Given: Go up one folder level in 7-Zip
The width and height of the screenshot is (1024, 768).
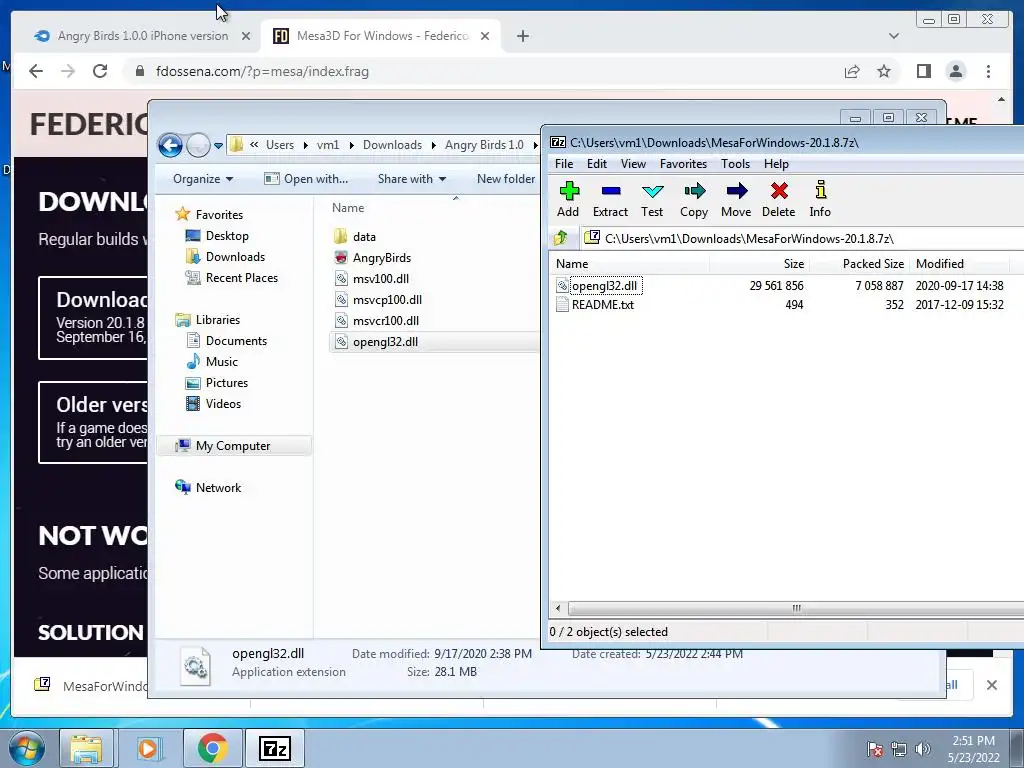Looking at the screenshot, I should coord(561,238).
